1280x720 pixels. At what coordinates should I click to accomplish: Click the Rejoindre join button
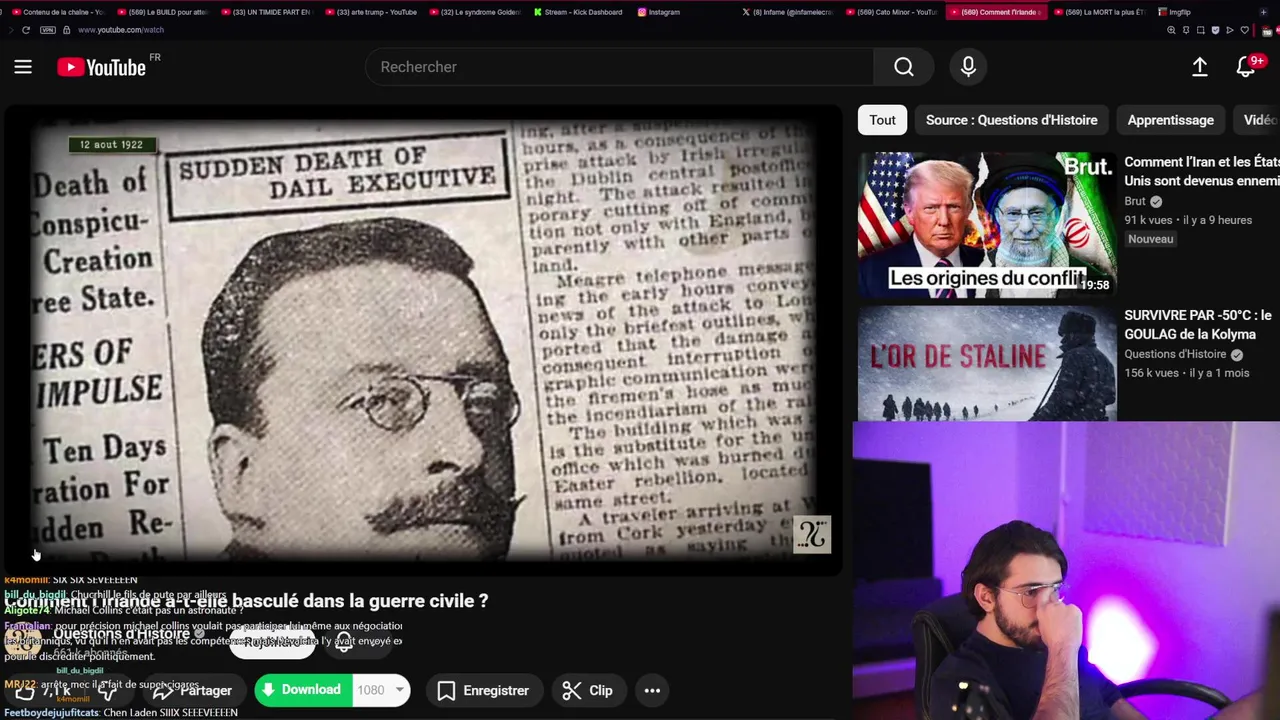tap(272, 642)
